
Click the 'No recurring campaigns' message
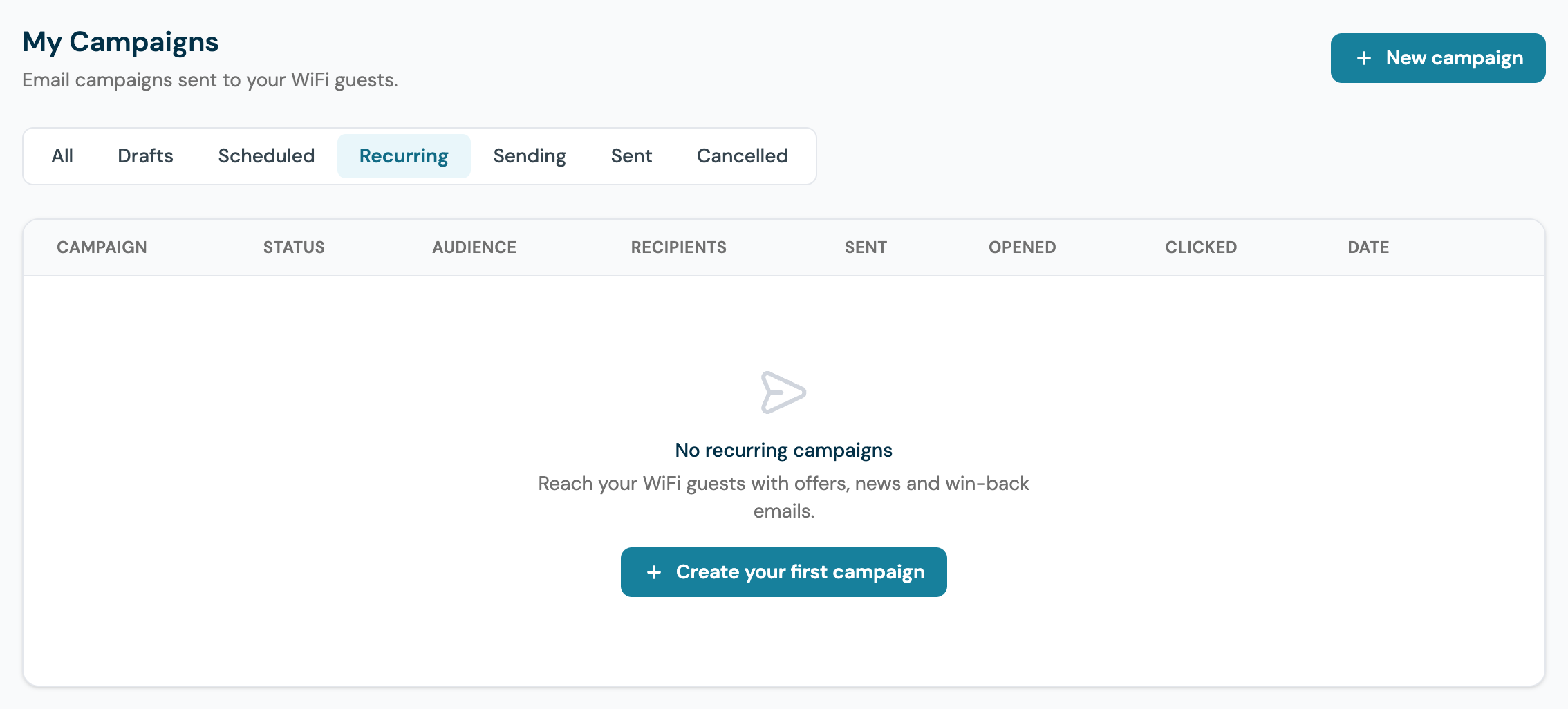tap(783, 451)
